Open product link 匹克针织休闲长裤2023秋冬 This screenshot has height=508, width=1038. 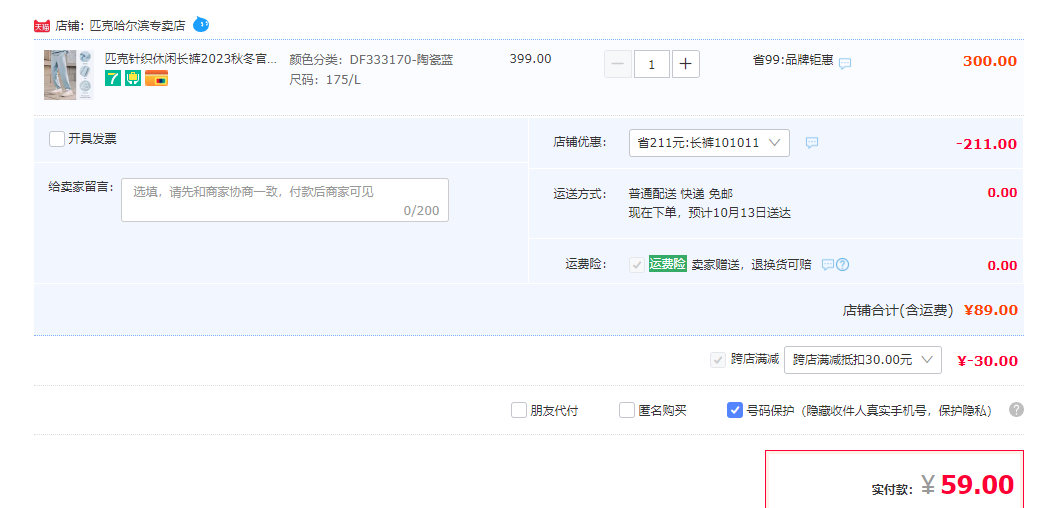[x=191, y=59]
